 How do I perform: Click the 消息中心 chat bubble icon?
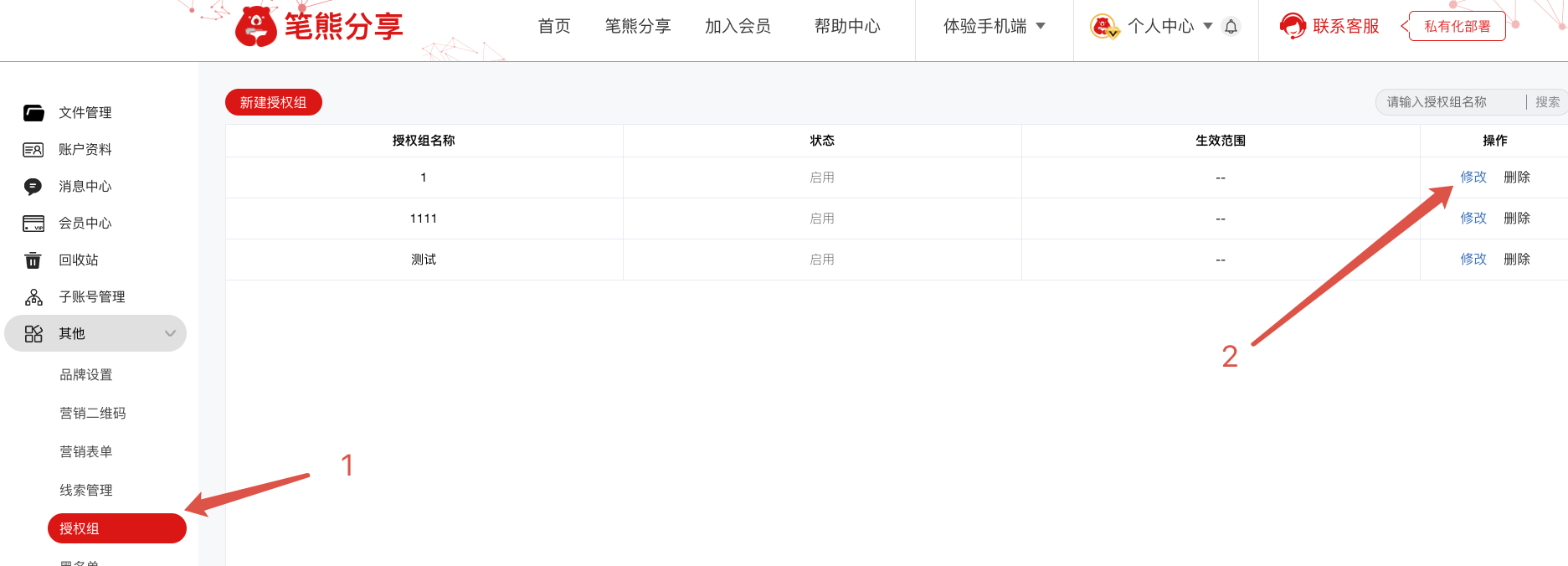[33, 187]
